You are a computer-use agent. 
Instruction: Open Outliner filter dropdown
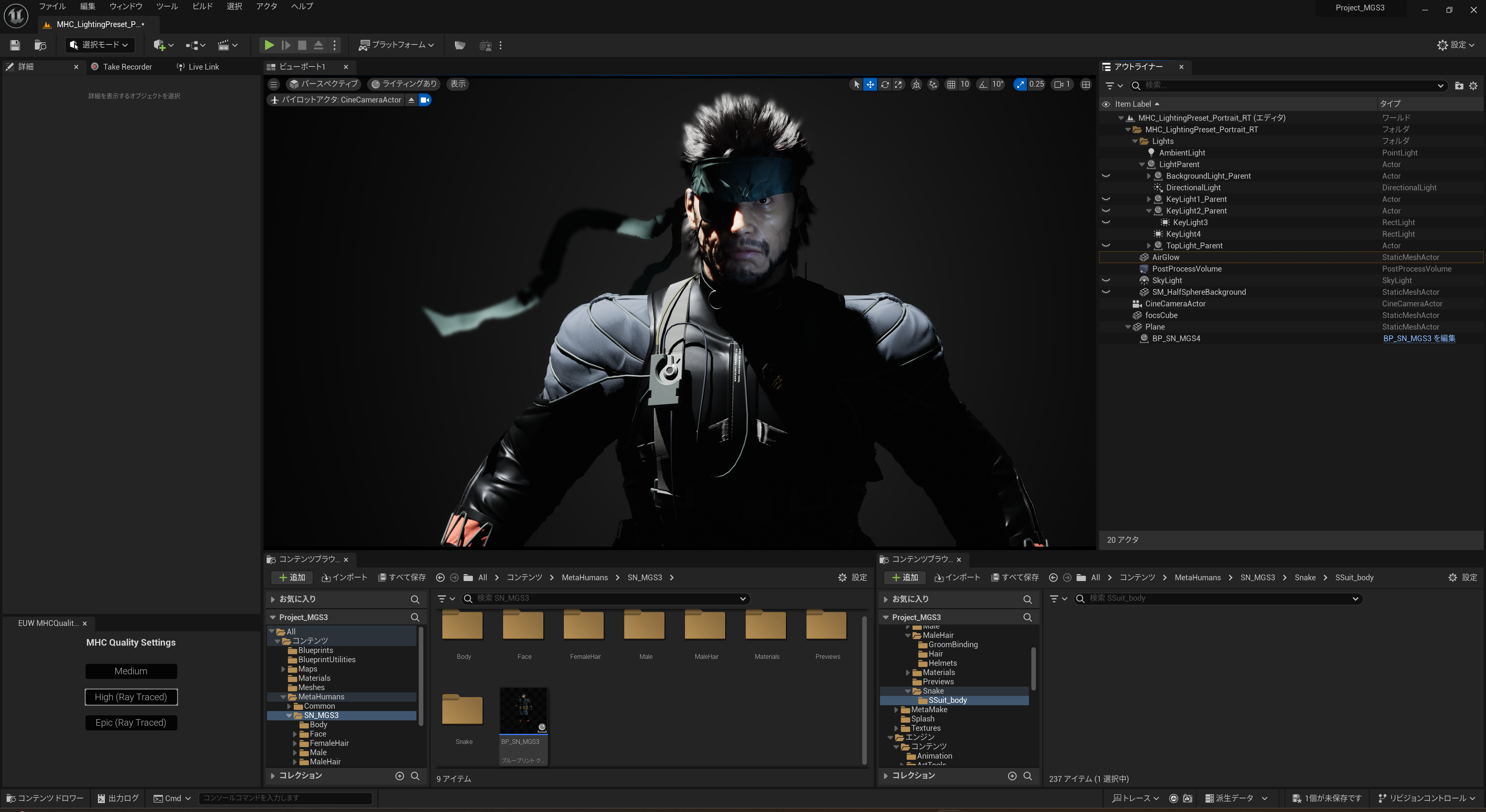(x=1113, y=85)
